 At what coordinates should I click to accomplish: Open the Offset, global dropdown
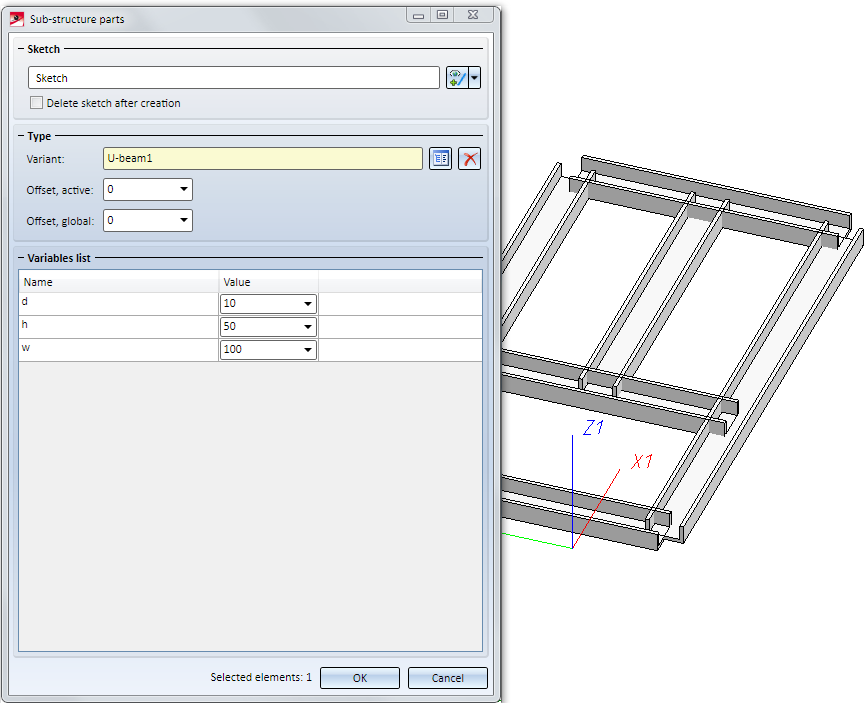[184, 220]
